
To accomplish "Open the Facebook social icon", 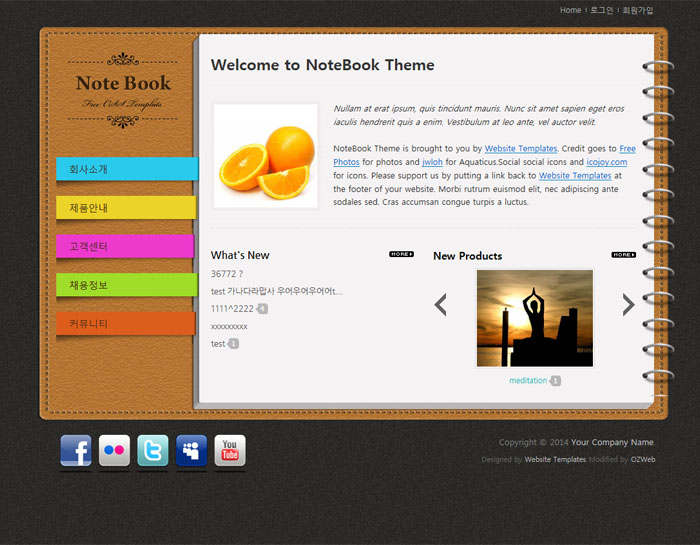I will (x=76, y=451).
